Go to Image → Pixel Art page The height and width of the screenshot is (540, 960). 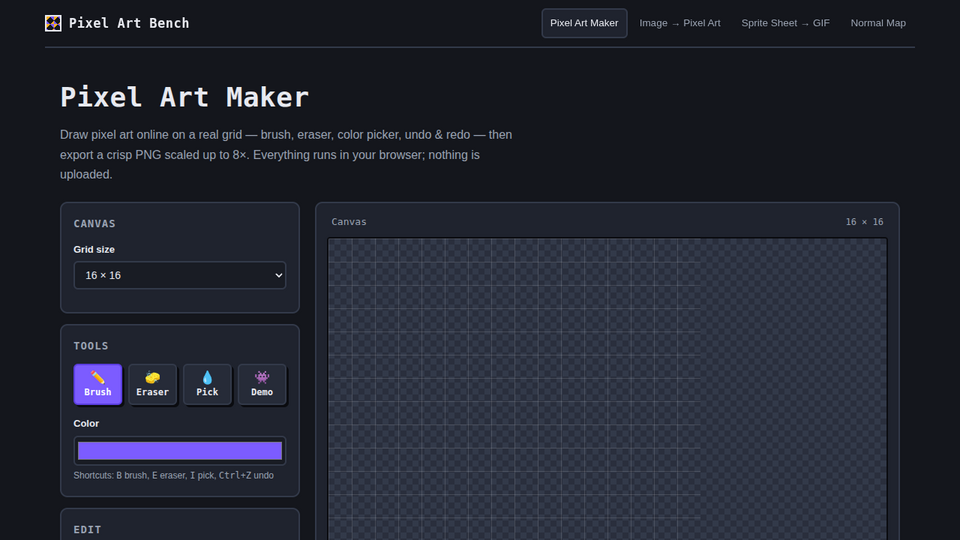(x=680, y=23)
